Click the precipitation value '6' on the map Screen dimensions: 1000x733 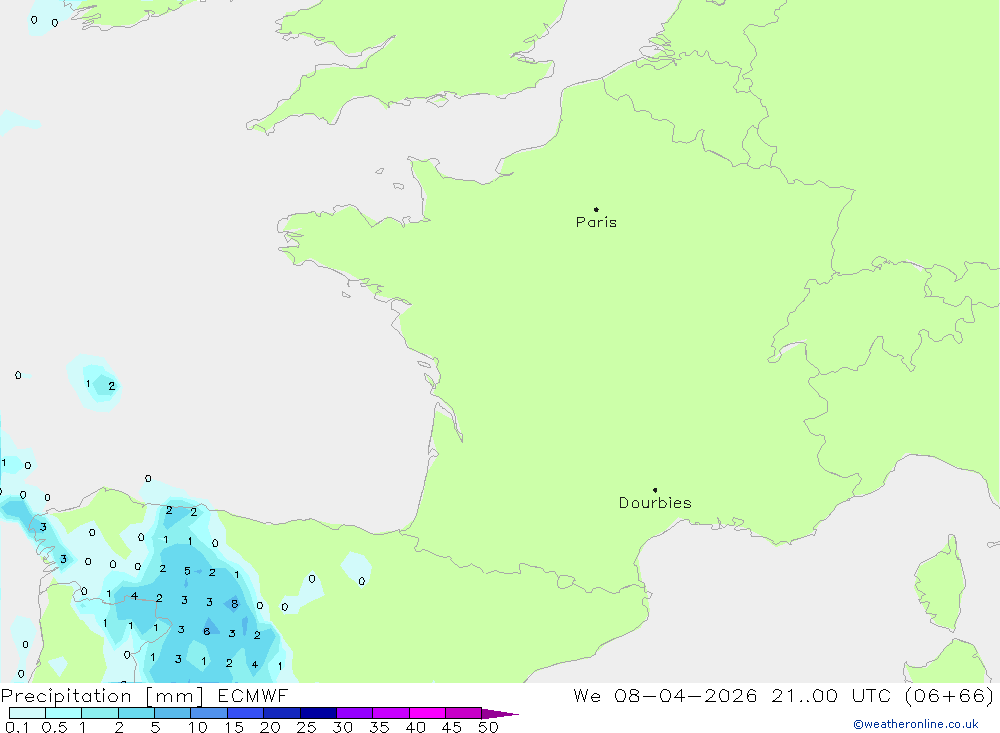(x=207, y=631)
